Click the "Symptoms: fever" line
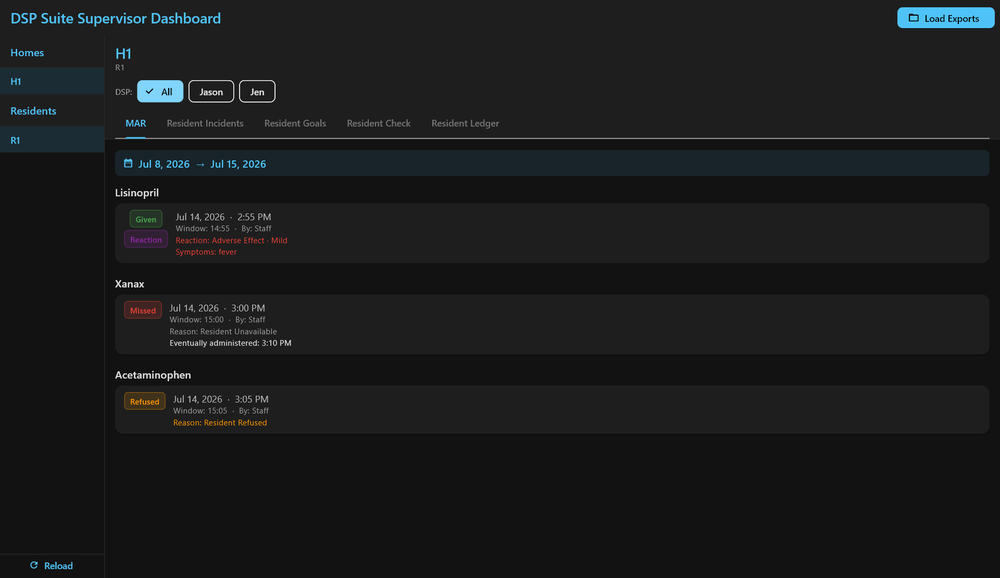1000x578 pixels. point(206,252)
